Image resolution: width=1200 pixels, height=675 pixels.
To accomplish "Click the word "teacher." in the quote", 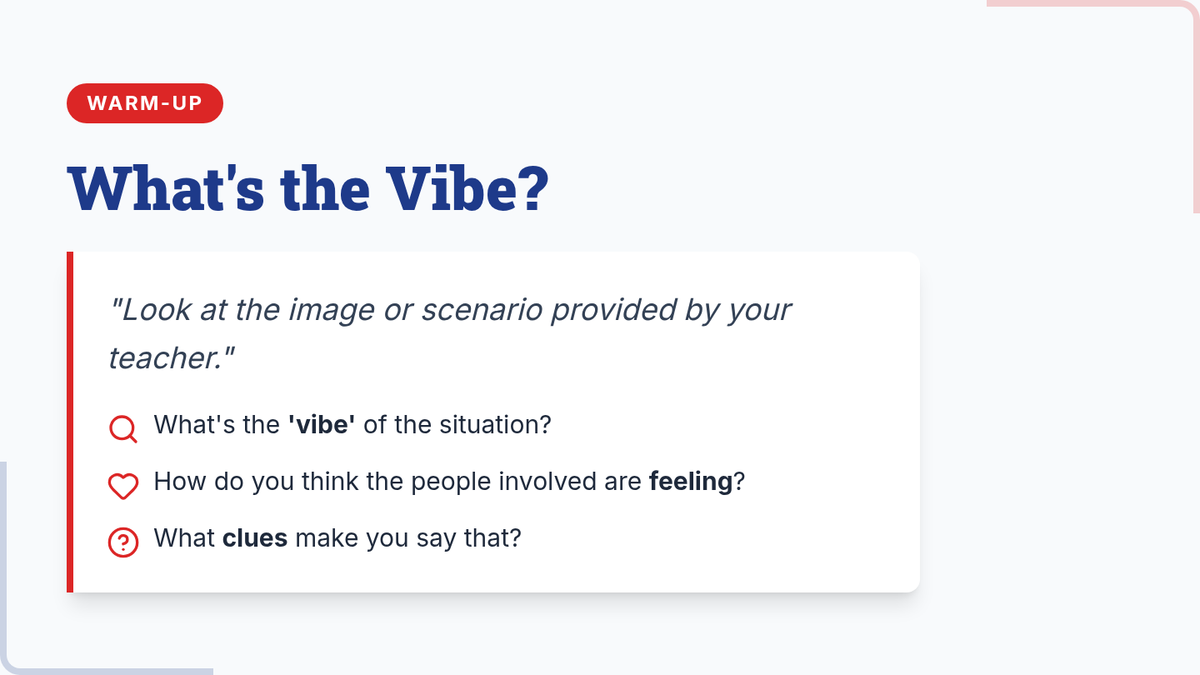I will pos(171,359).
